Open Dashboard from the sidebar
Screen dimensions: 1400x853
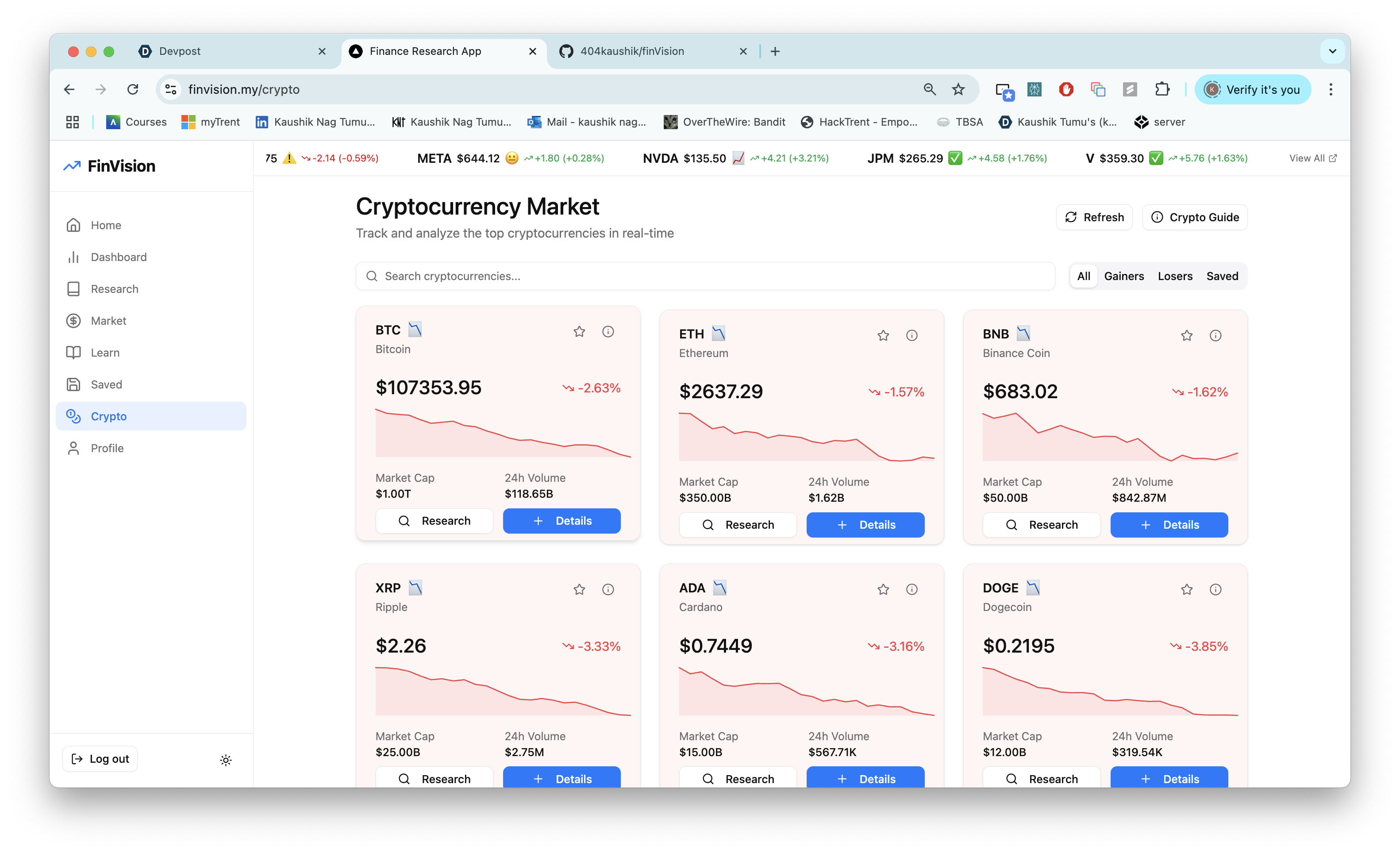[118, 257]
